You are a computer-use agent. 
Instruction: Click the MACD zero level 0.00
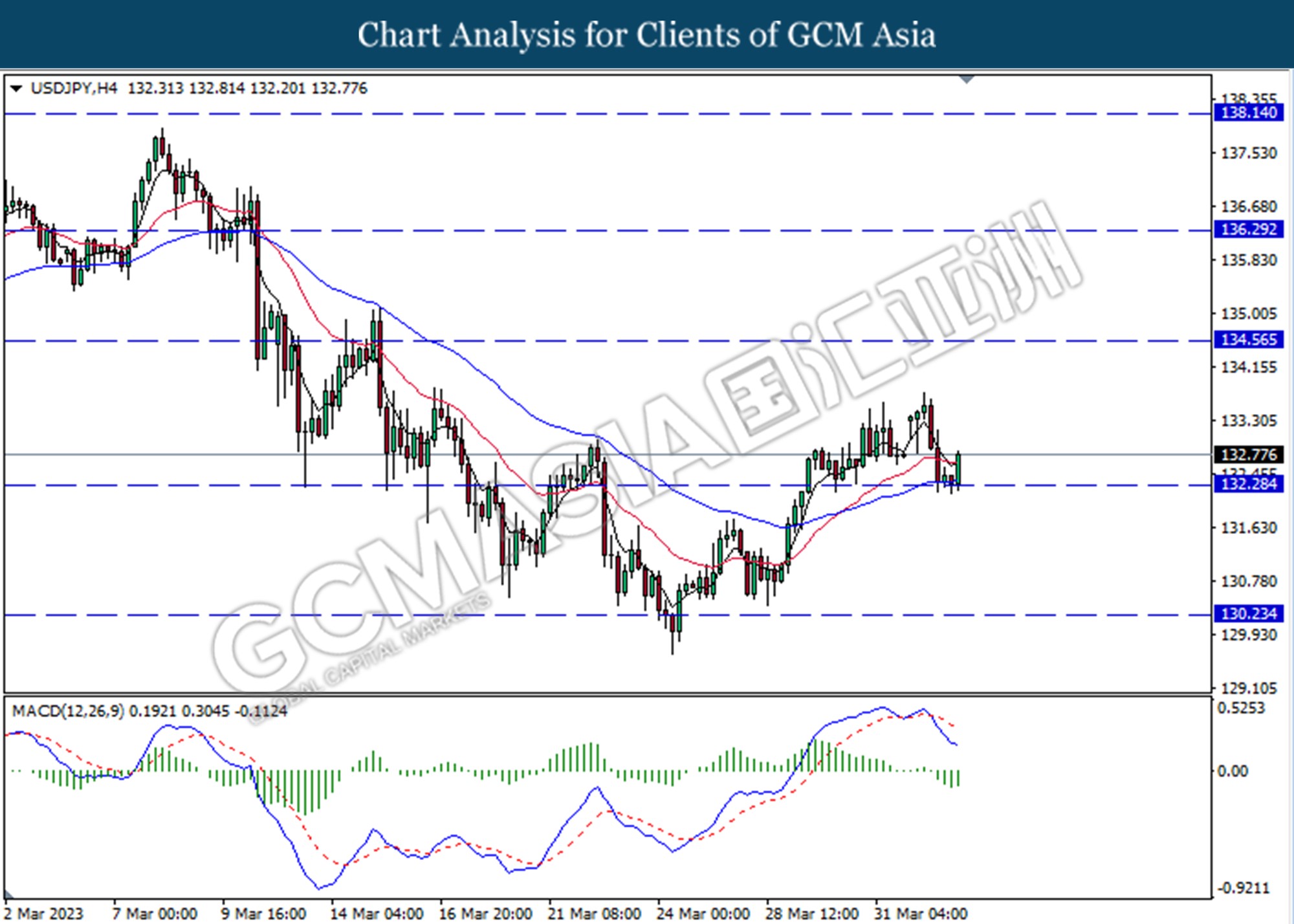click(x=1233, y=771)
